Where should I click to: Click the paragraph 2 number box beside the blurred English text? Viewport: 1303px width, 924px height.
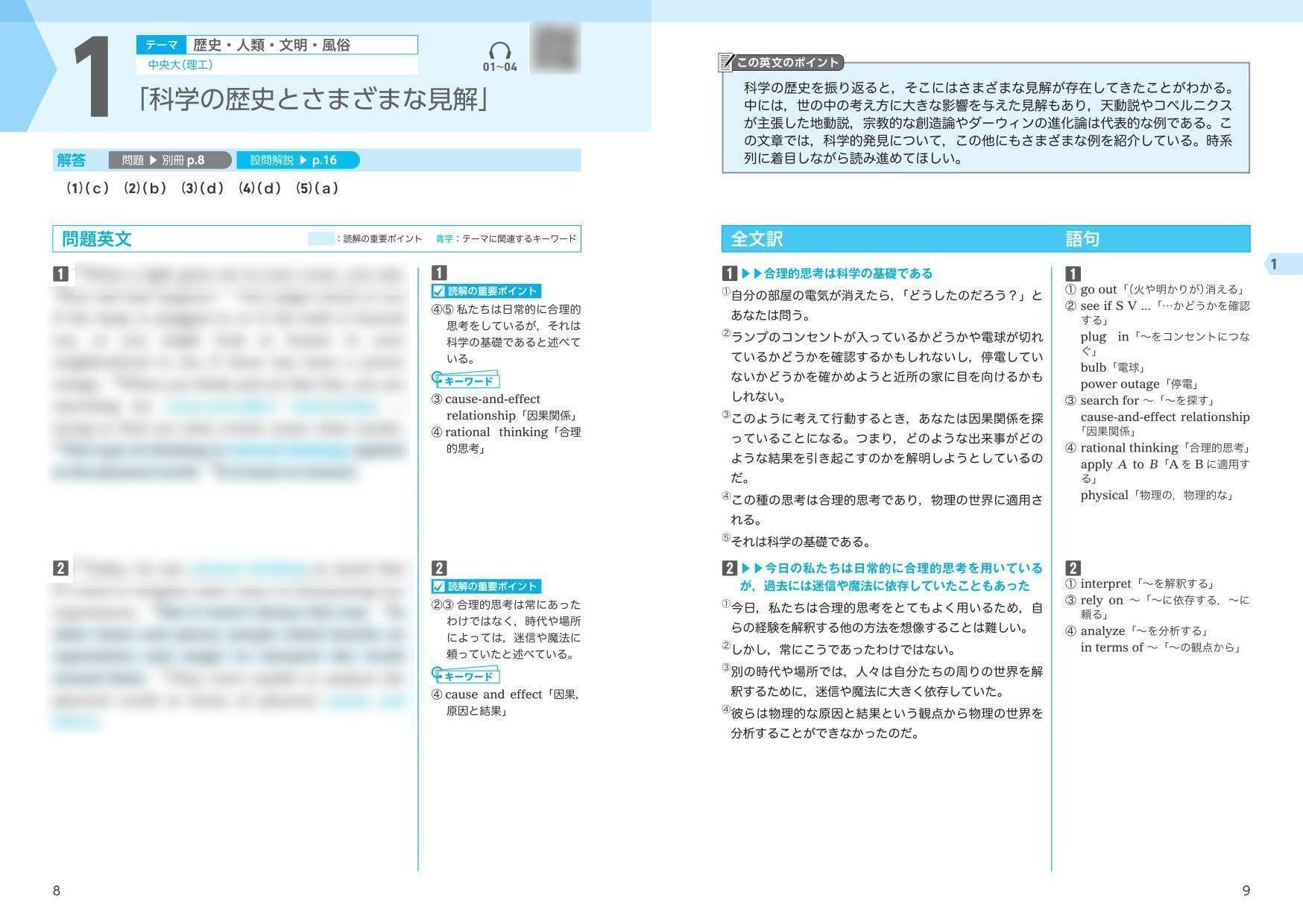(x=60, y=568)
